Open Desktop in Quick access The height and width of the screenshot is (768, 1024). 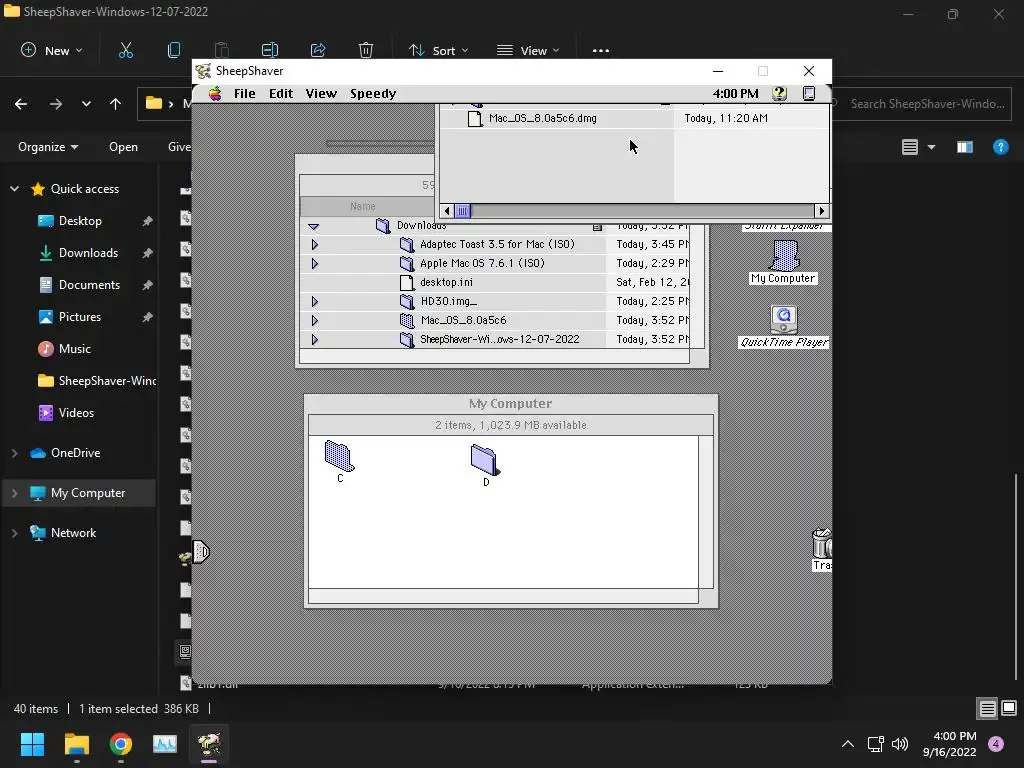tap(80, 221)
